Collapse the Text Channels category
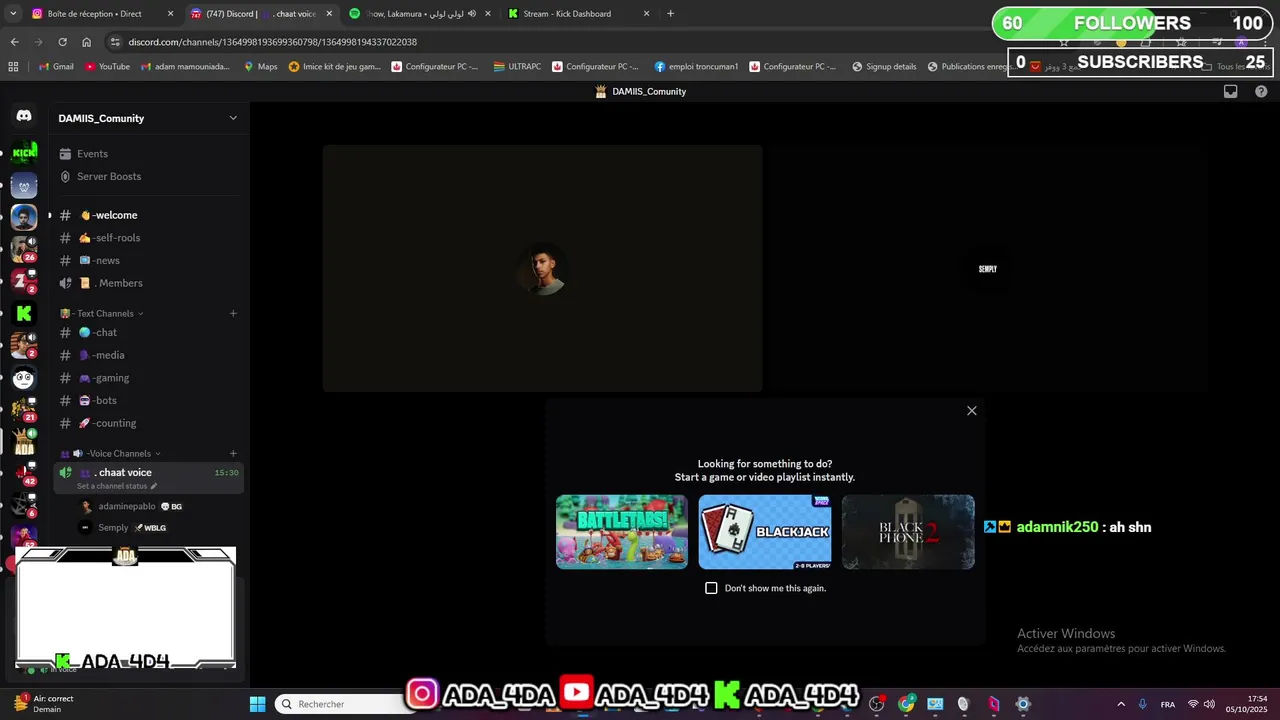This screenshot has width=1280, height=720. 102,313
